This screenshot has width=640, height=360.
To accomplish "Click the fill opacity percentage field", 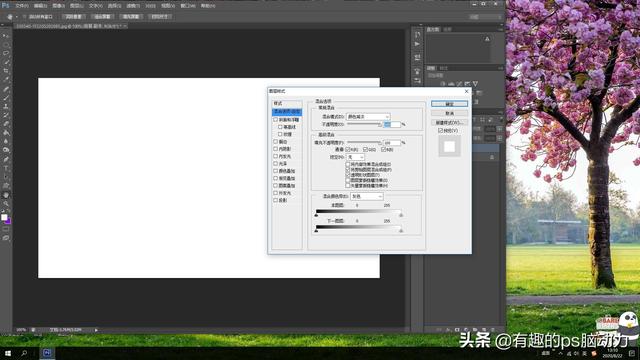I will pyautogui.click(x=392, y=143).
